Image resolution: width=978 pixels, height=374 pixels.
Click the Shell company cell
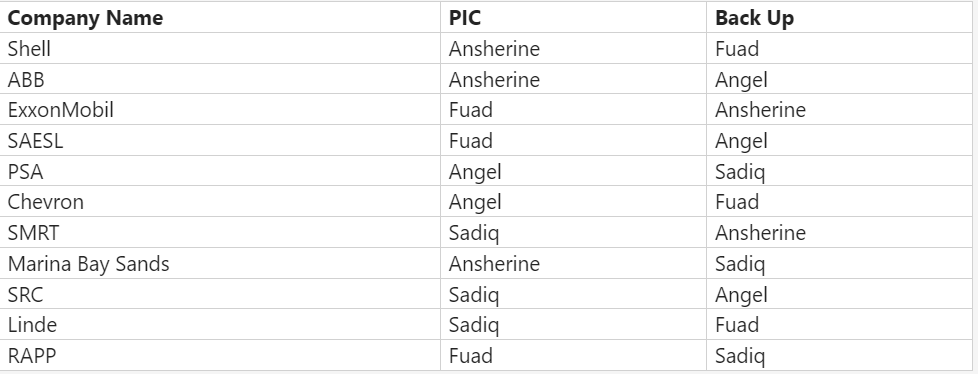pos(220,48)
